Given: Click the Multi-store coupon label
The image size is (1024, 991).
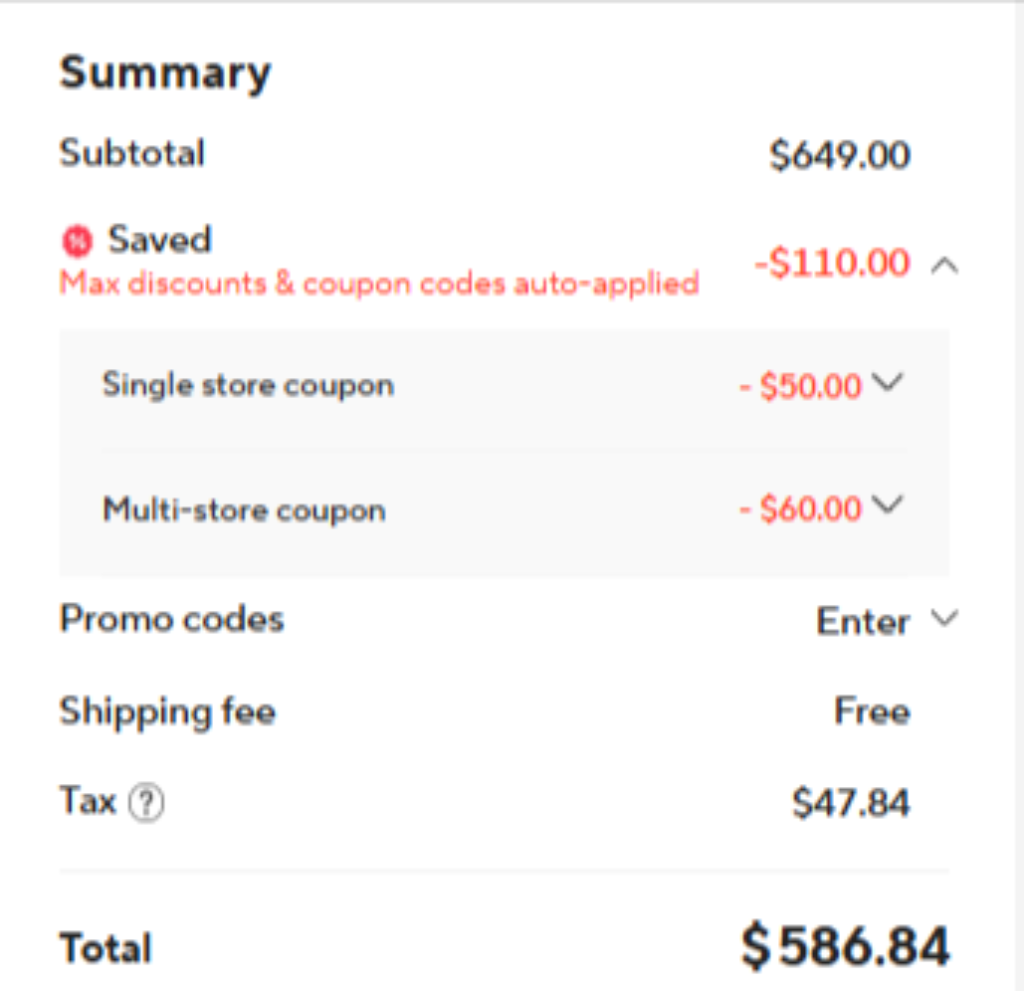Looking at the screenshot, I should (x=244, y=510).
